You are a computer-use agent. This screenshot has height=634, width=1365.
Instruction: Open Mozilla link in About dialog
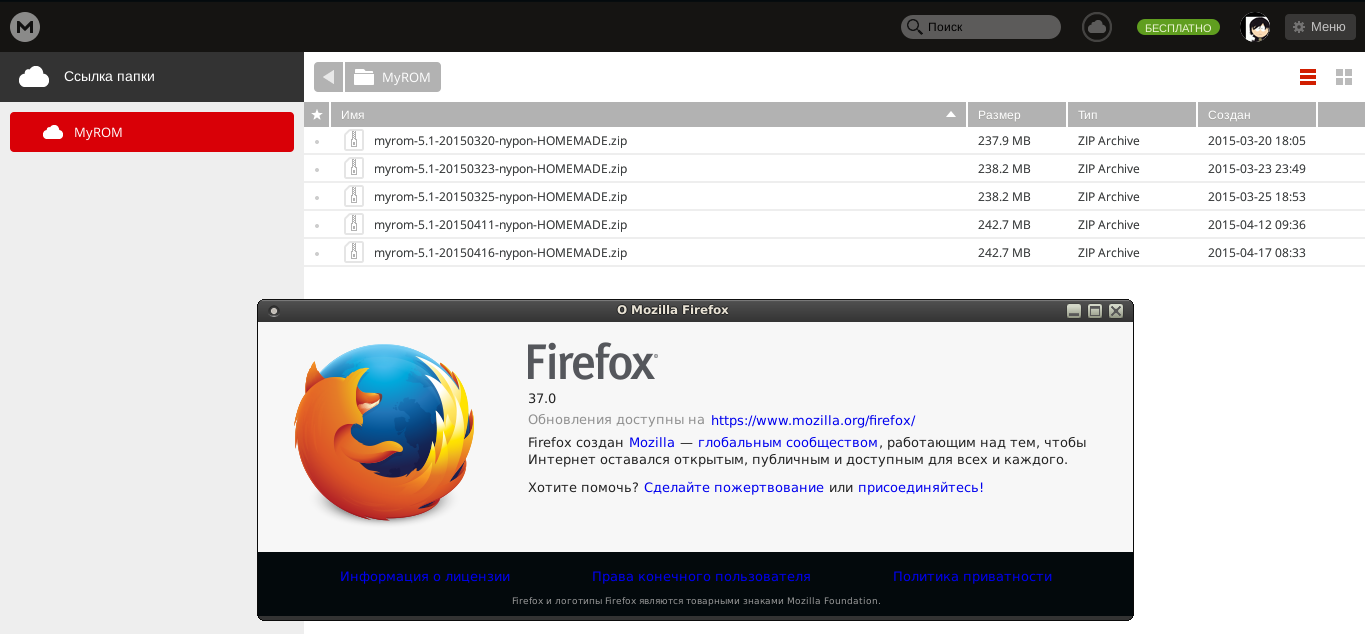pyautogui.click(x=652, y=442)
